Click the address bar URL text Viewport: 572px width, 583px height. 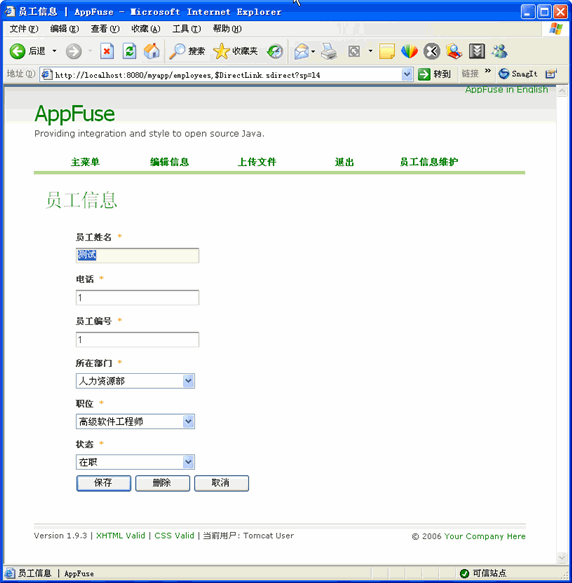pyautogui.click(x=187, y=75)
